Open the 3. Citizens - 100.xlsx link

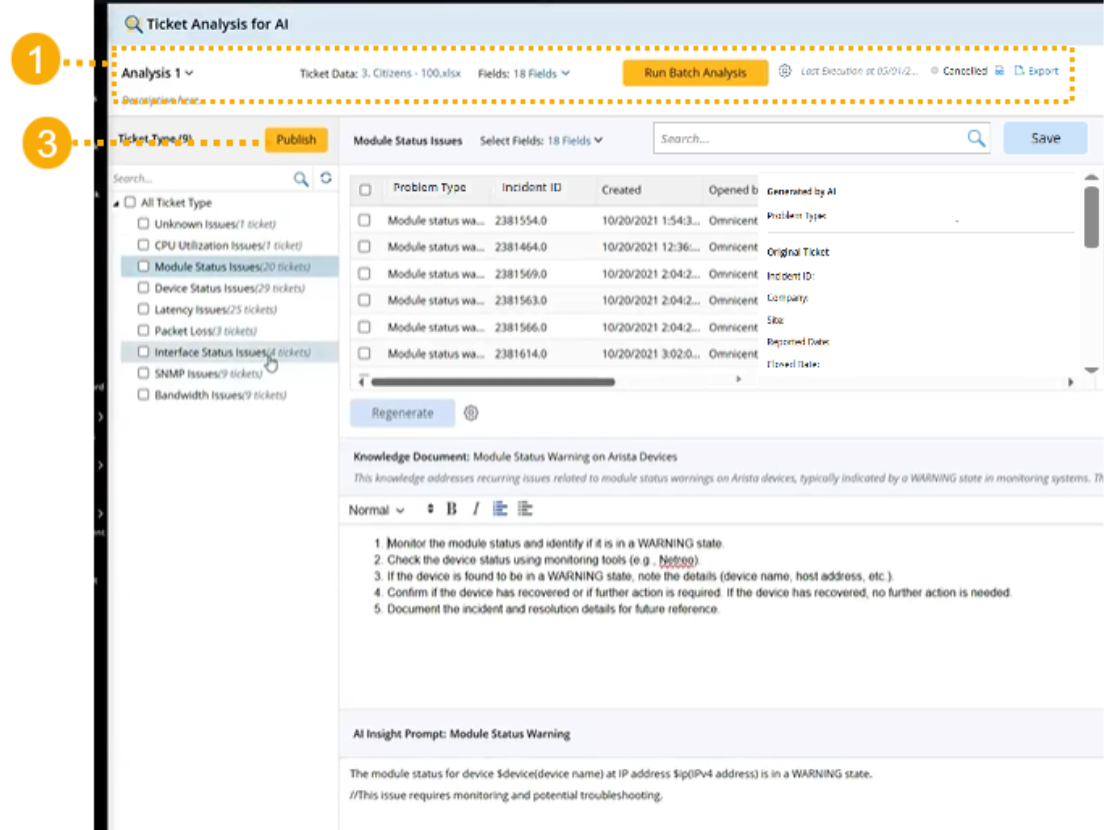[411, 73]
